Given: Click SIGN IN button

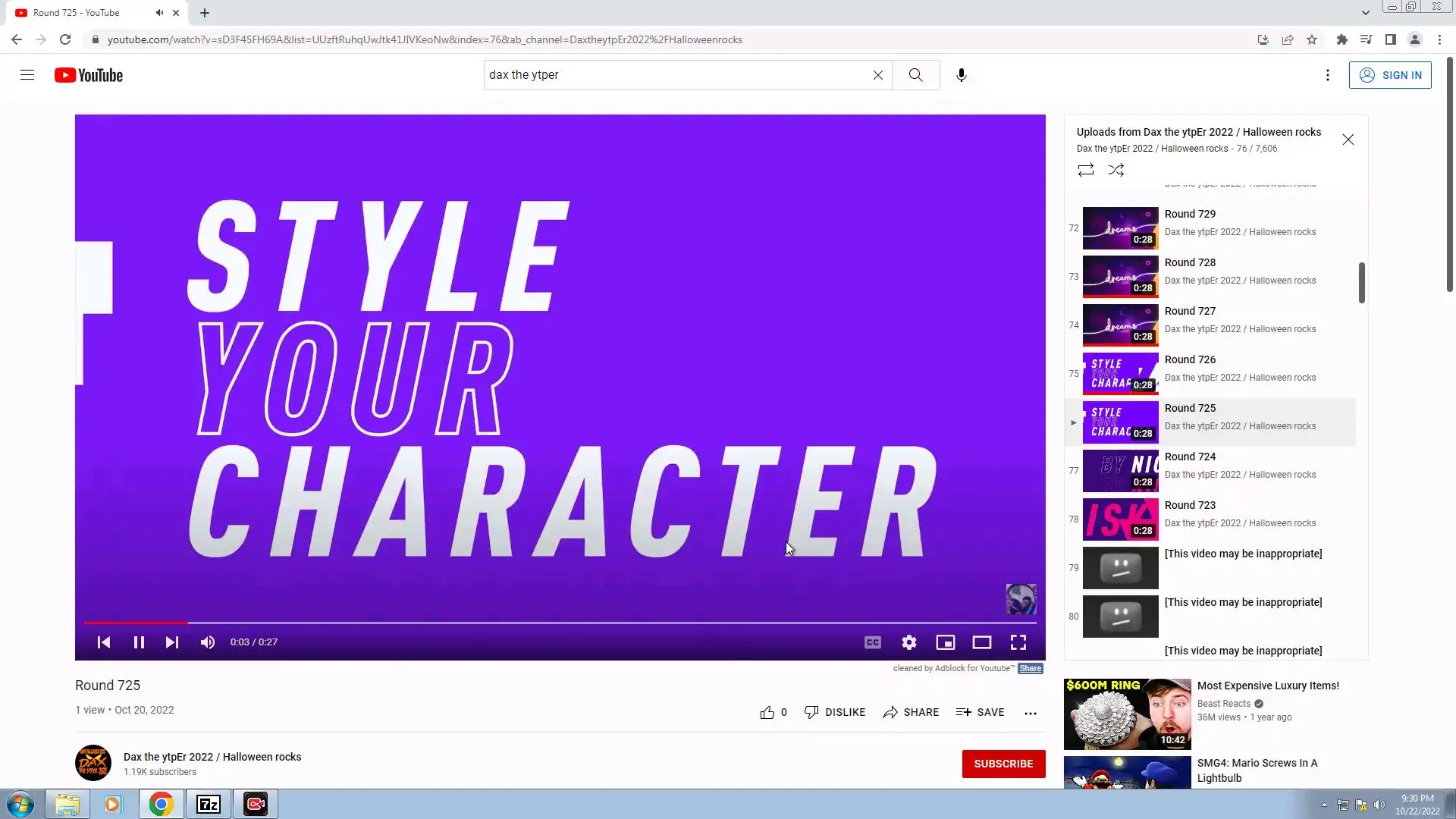Looking at the screenshot, I should pyautogui.click(x=1390, y=75).
